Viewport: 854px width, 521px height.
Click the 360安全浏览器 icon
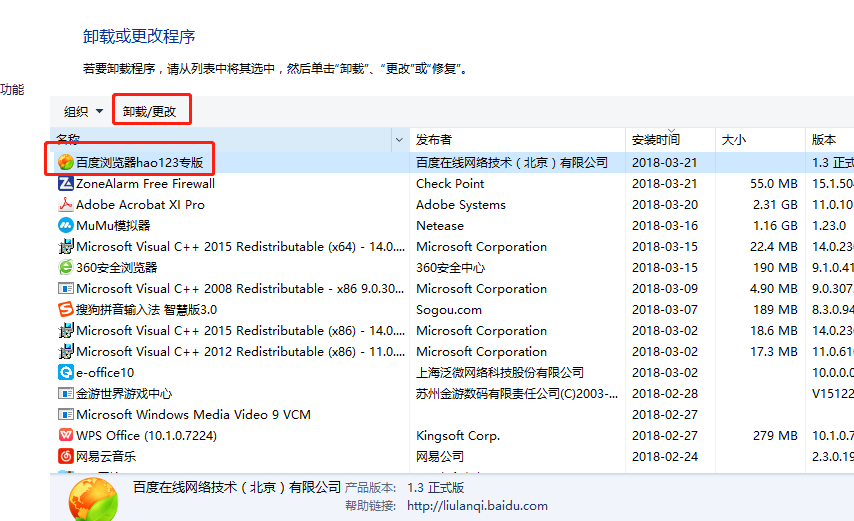(x=66, y=267)
